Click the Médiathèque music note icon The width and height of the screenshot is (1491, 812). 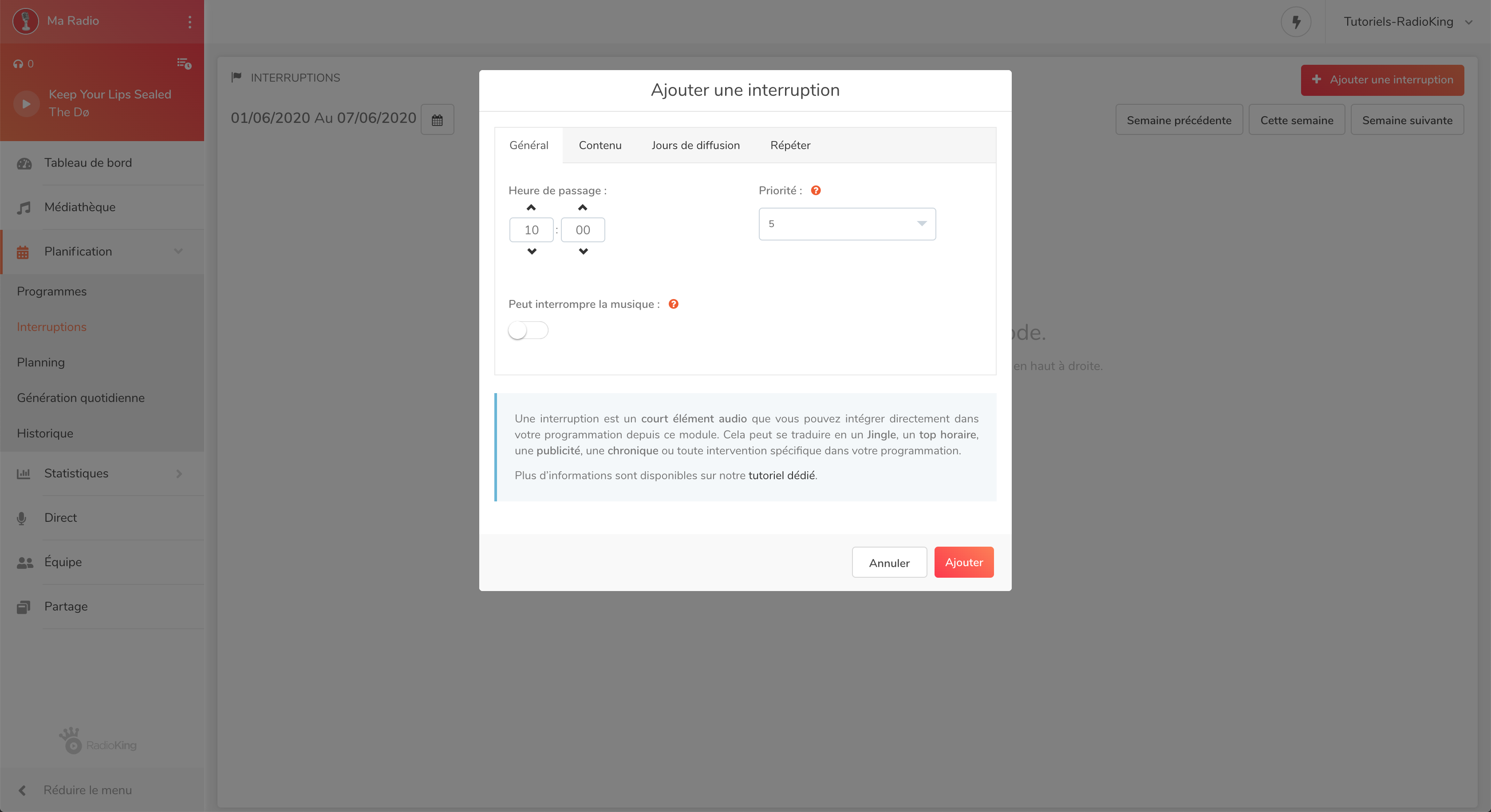pyautogui.click(x=23, y=208)
